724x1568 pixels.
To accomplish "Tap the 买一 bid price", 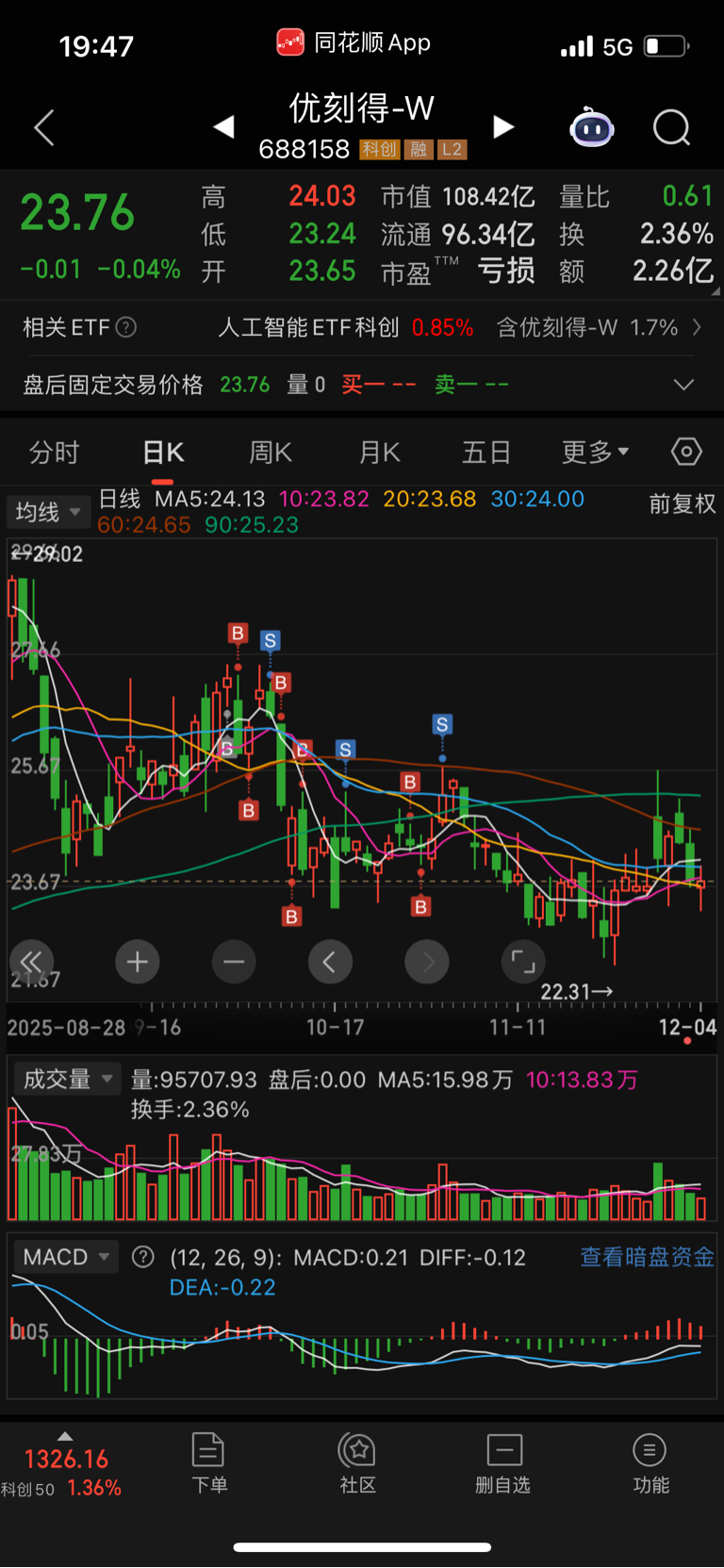I will pyautogui.click(x=379, y=385).
